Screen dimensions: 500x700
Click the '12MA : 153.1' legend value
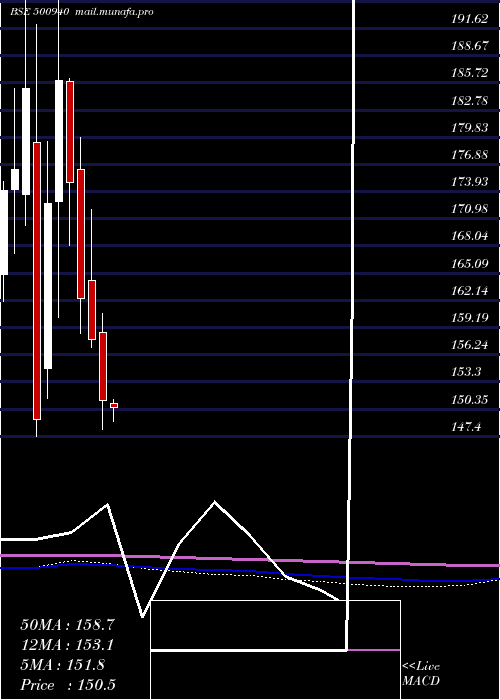click(x=67, y=645)
